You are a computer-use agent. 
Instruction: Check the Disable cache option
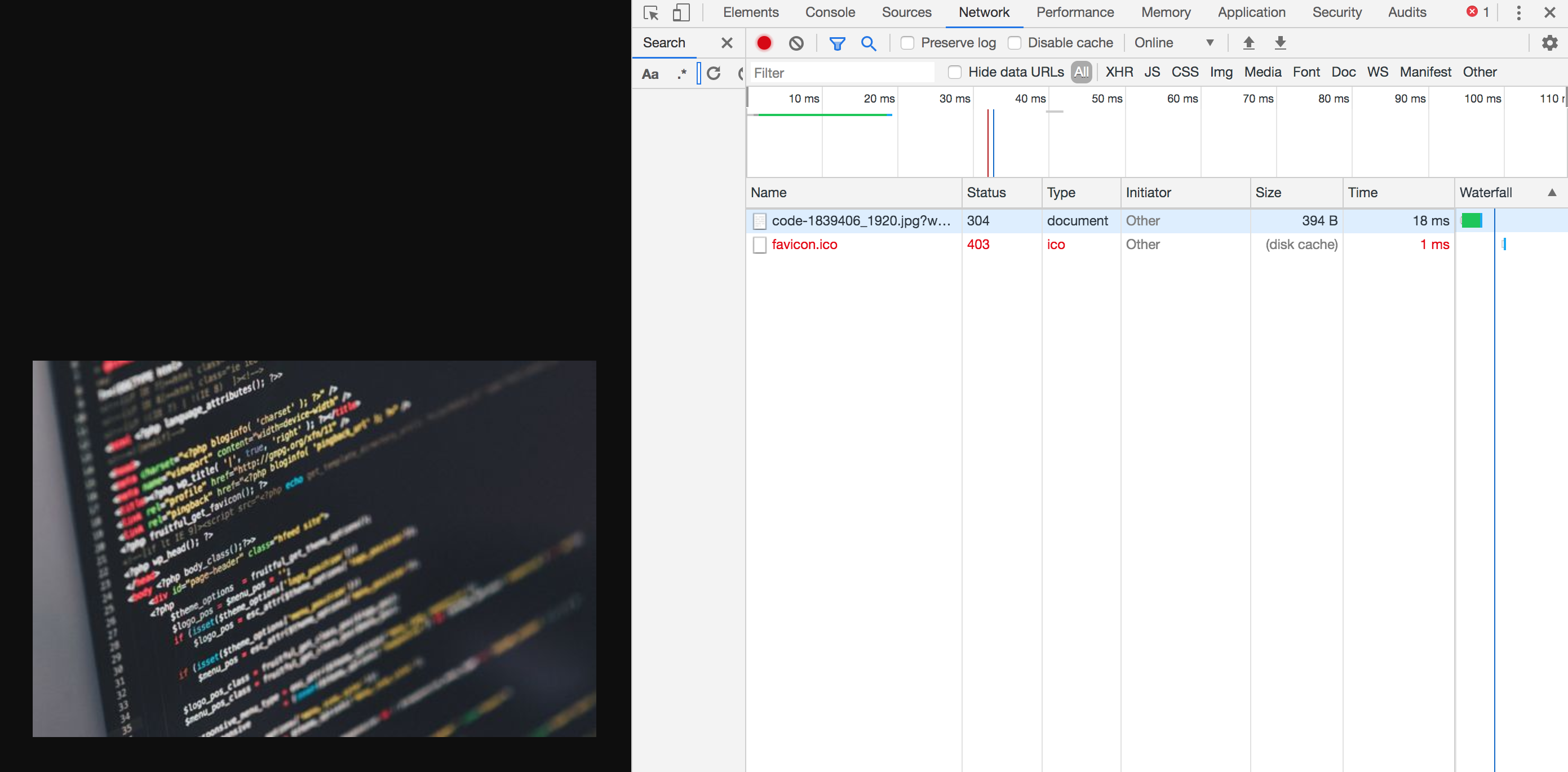tap(1014, 43)
